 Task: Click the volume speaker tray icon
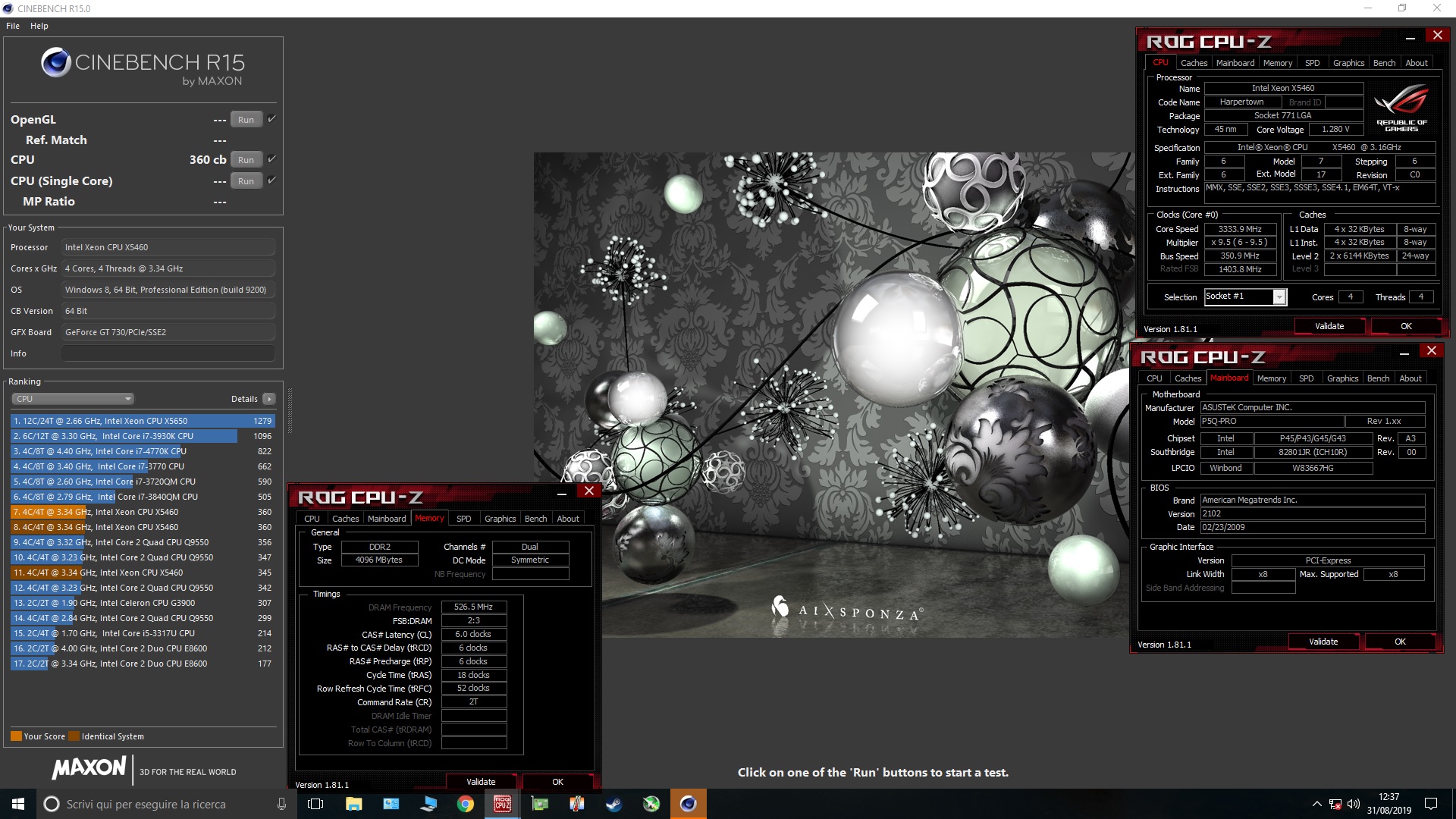coord(1354,804)
